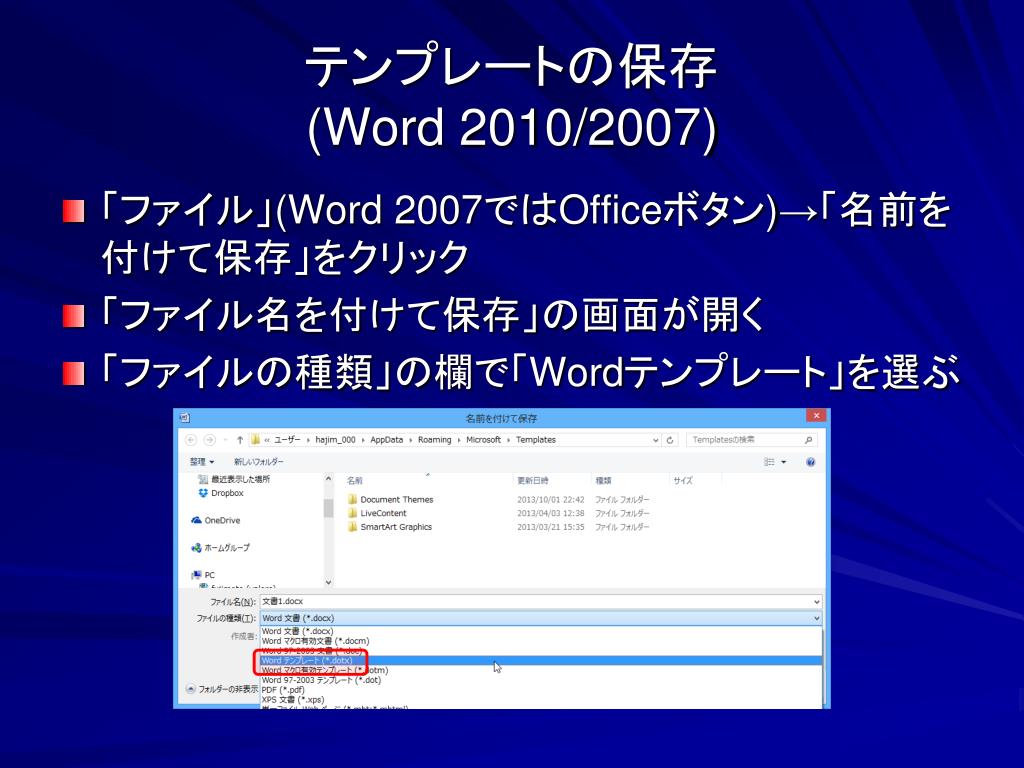Viewport: 1024px width, 768px height.
Task: Click the navigation pane scroll-up arrow
Action: tap(328, 479)
